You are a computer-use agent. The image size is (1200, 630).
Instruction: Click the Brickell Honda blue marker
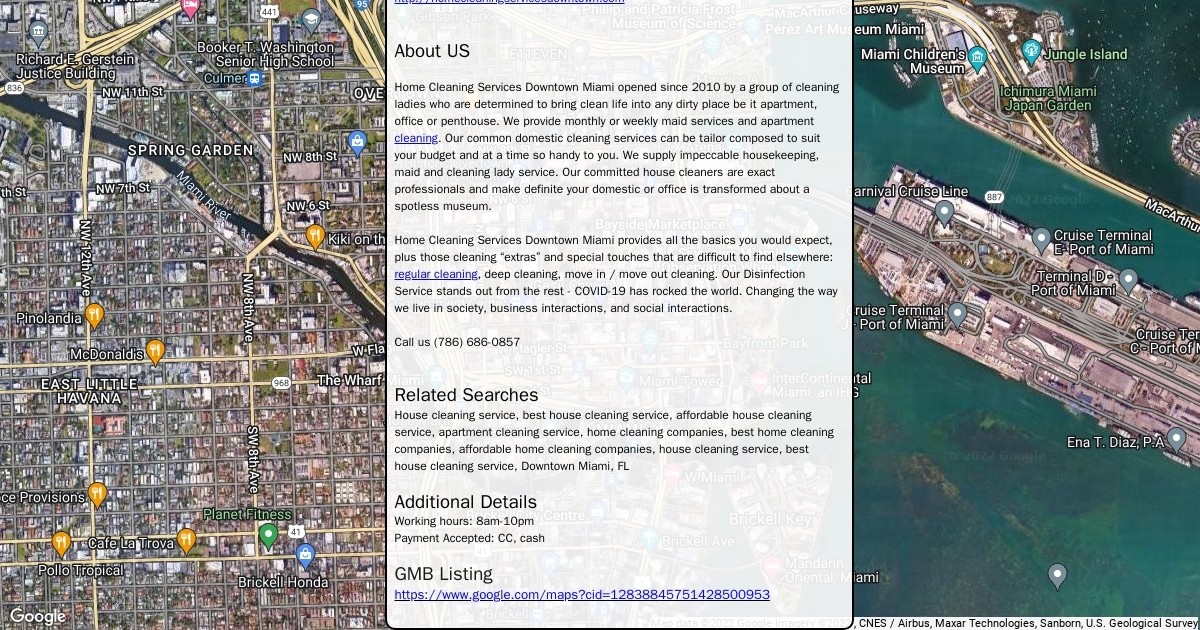306,556
